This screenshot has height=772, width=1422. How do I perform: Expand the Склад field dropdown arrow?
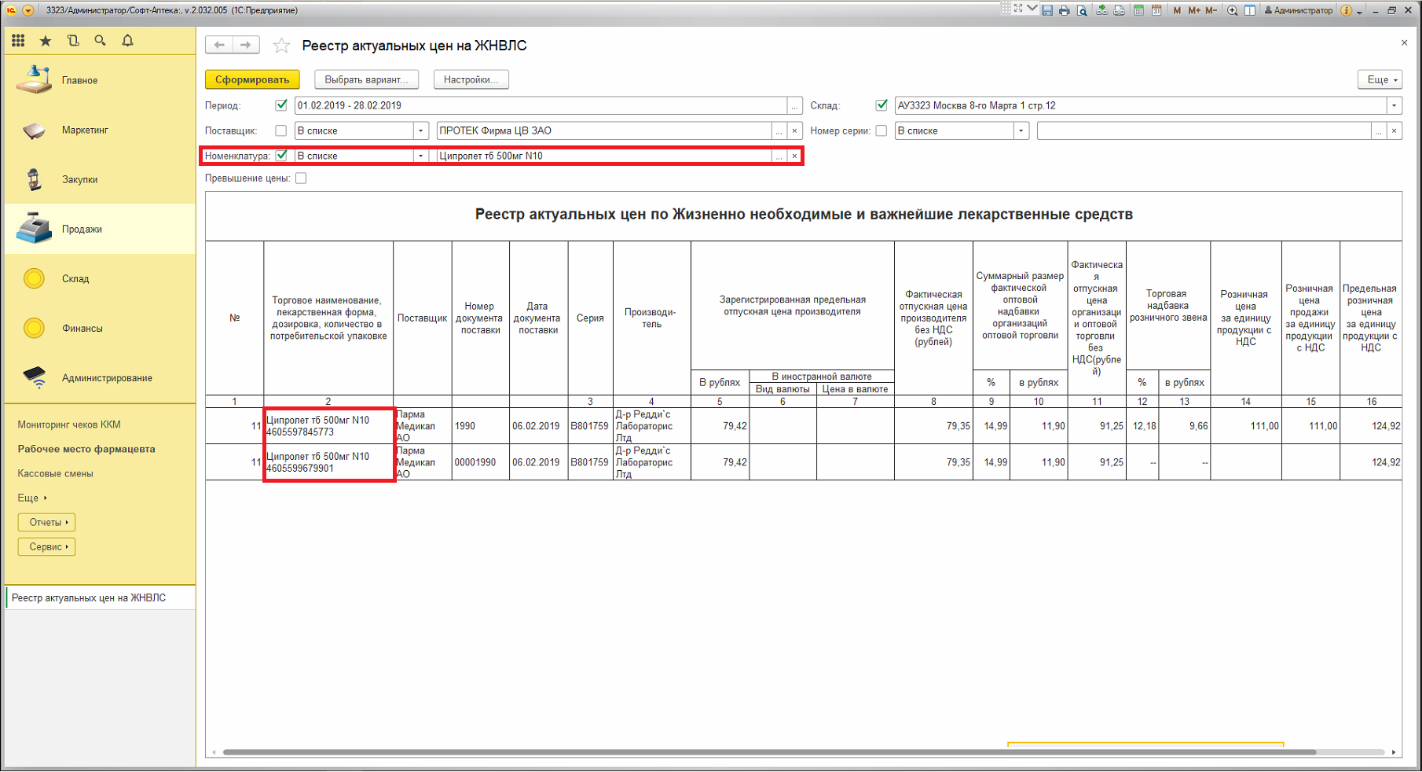(x=1393, y=106)
